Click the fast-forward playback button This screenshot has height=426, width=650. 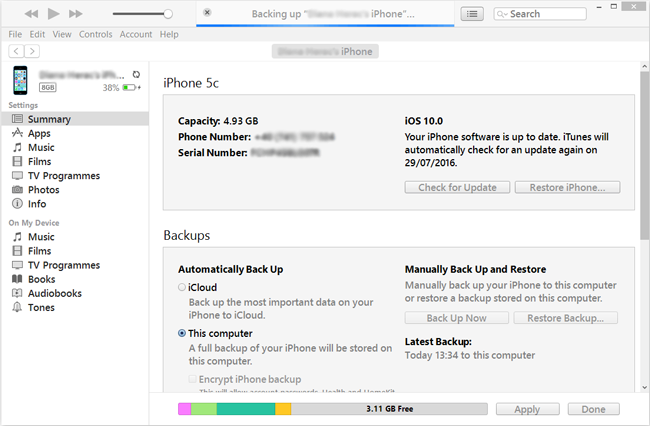coord(75,14)
